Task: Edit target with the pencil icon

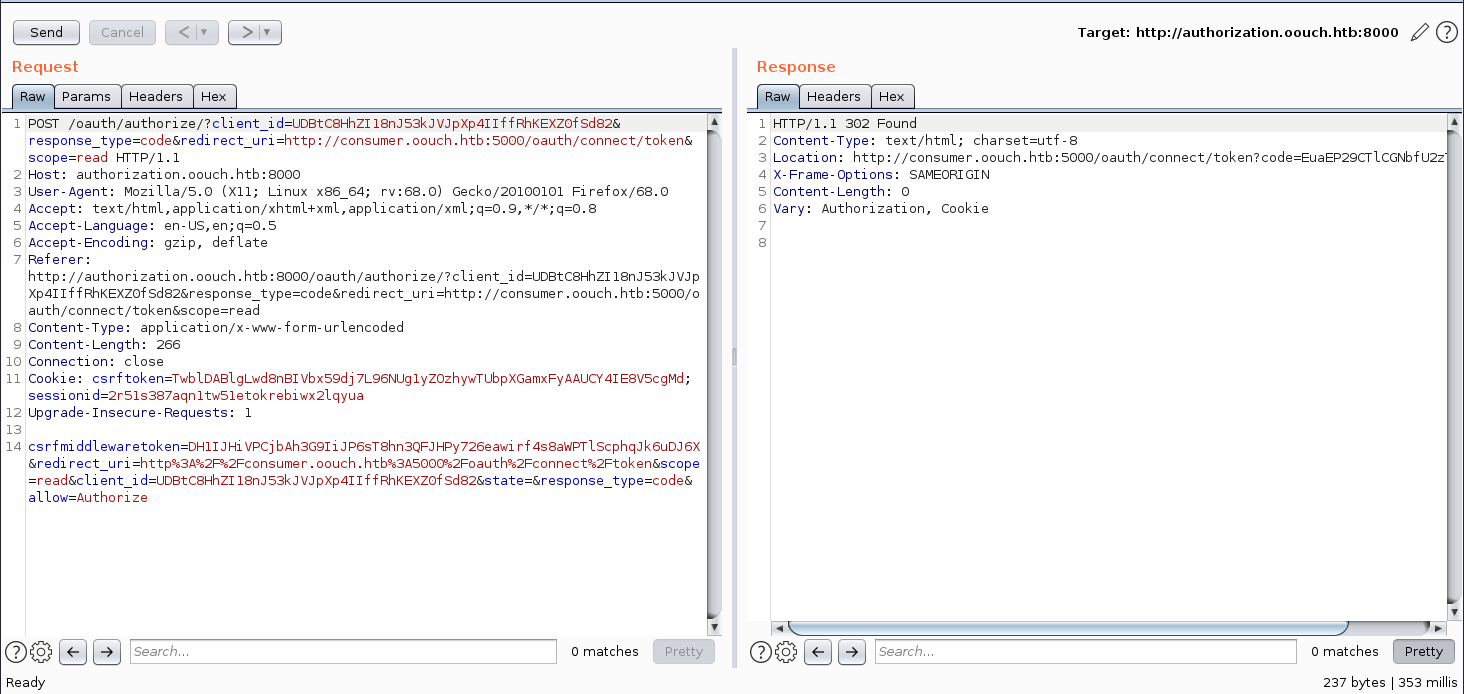Action: (1419, 32)
